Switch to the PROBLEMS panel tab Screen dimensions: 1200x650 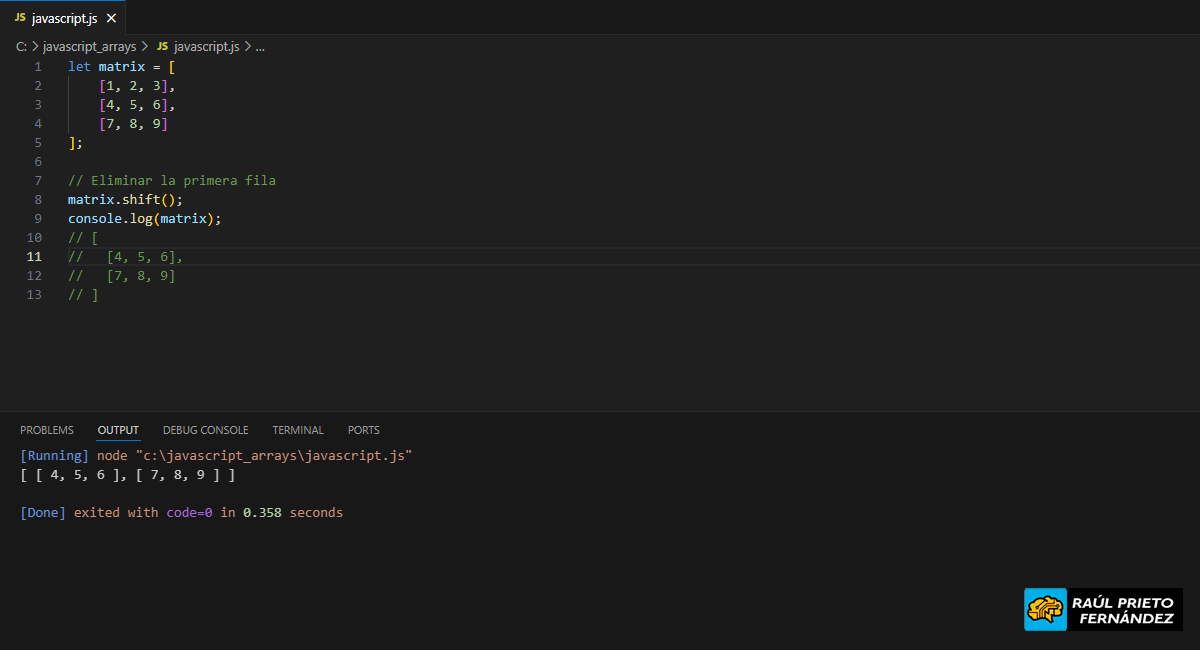click(47, 430)
